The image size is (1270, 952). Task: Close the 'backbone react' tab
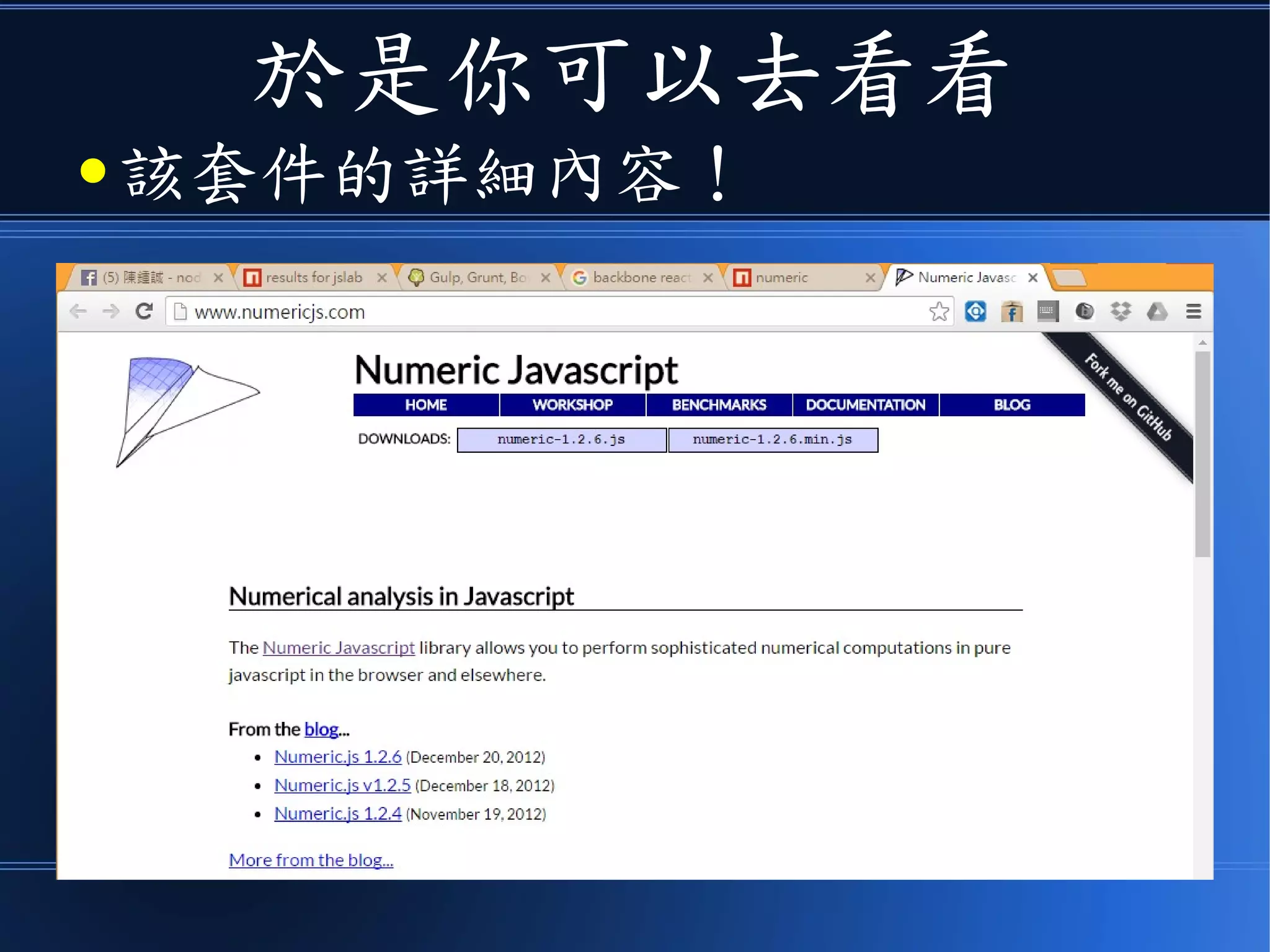pos(708,278)
